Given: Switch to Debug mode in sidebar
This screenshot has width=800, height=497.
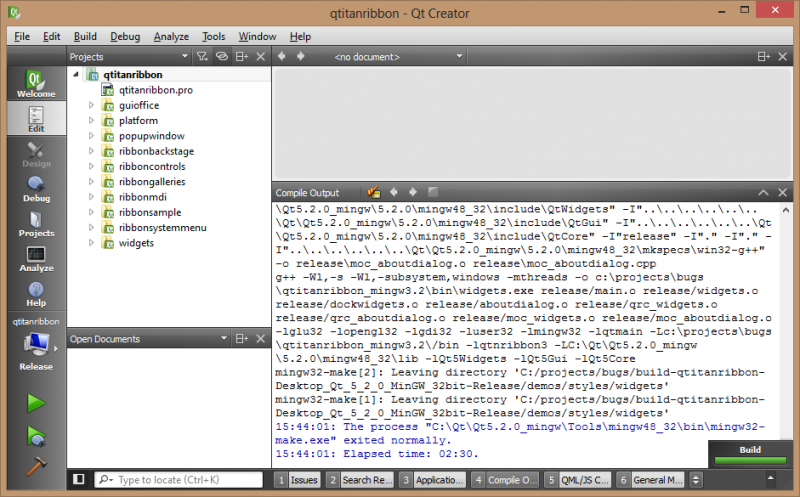Looking at the screenshot, I should 35,188.
